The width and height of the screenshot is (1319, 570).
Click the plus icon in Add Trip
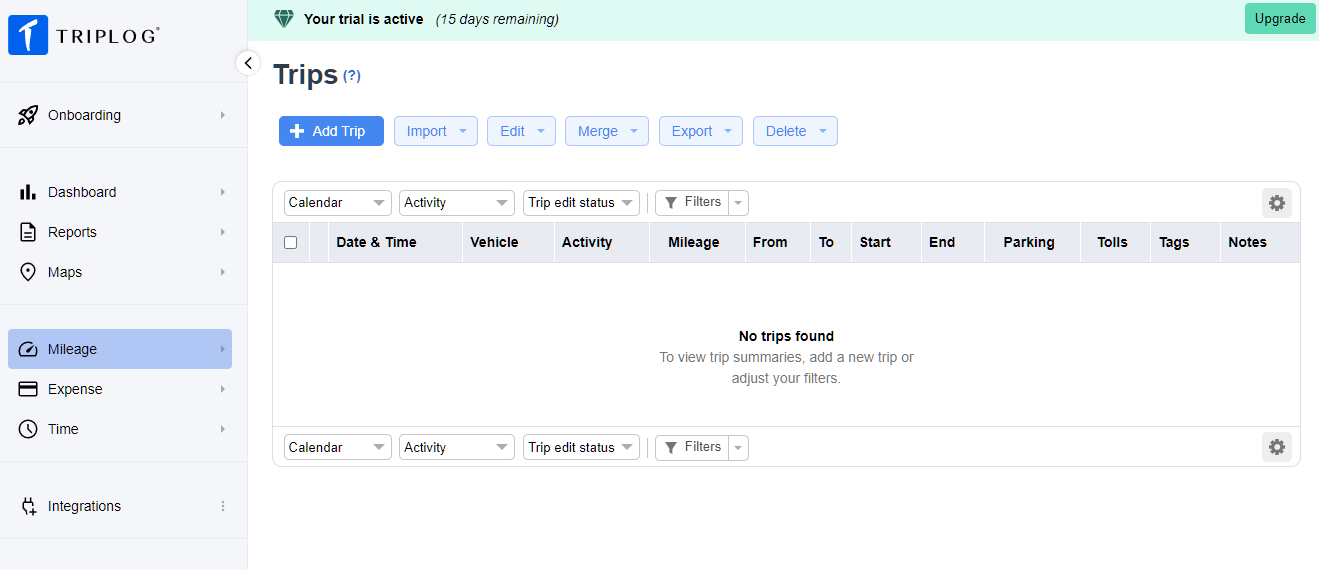click(297, 131)
